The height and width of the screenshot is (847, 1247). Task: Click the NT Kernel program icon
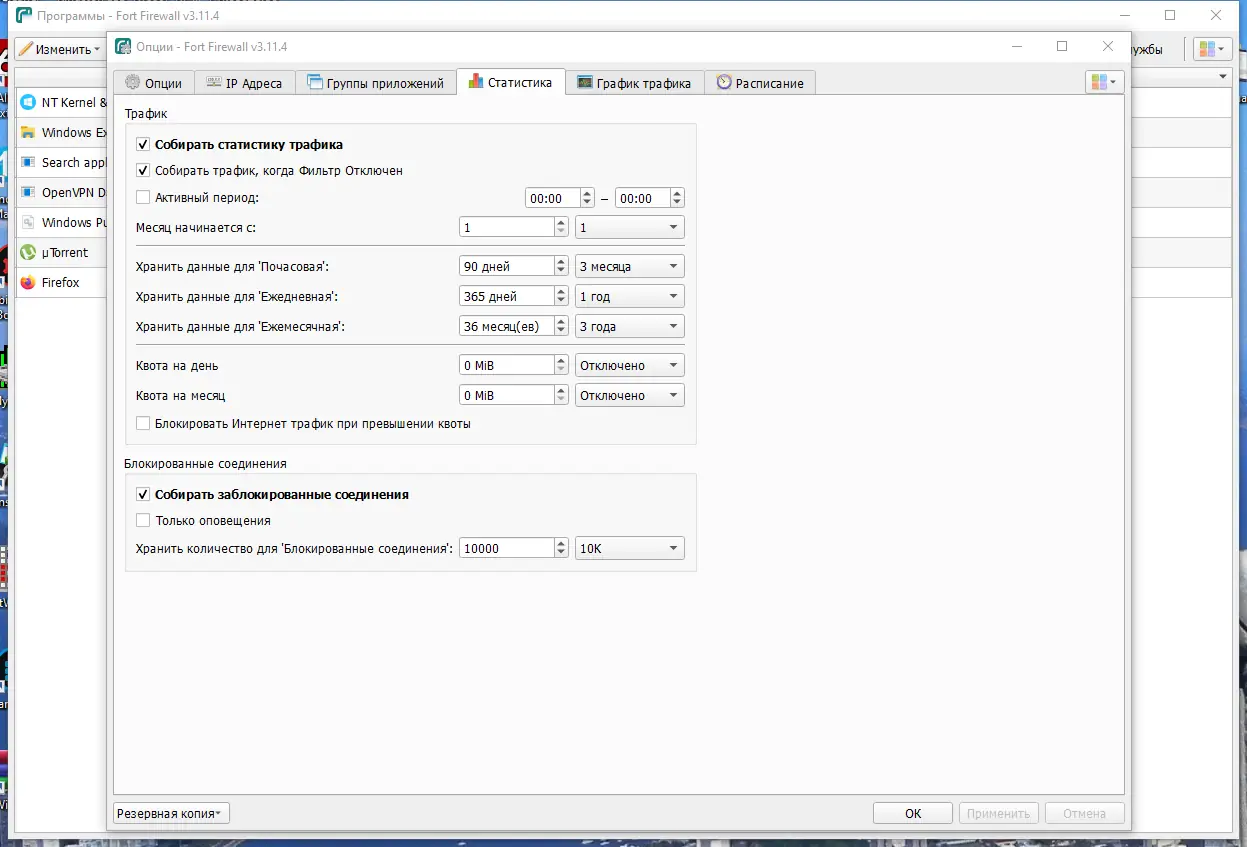click(x=27, y=103)
